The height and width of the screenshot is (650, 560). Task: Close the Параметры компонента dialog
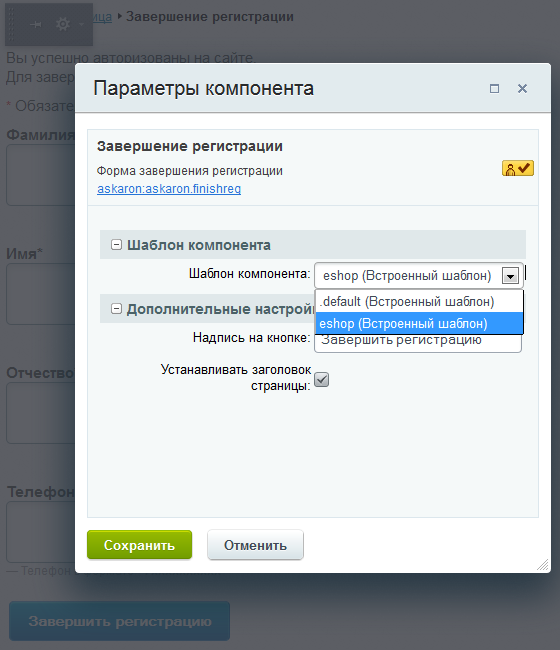522,88
